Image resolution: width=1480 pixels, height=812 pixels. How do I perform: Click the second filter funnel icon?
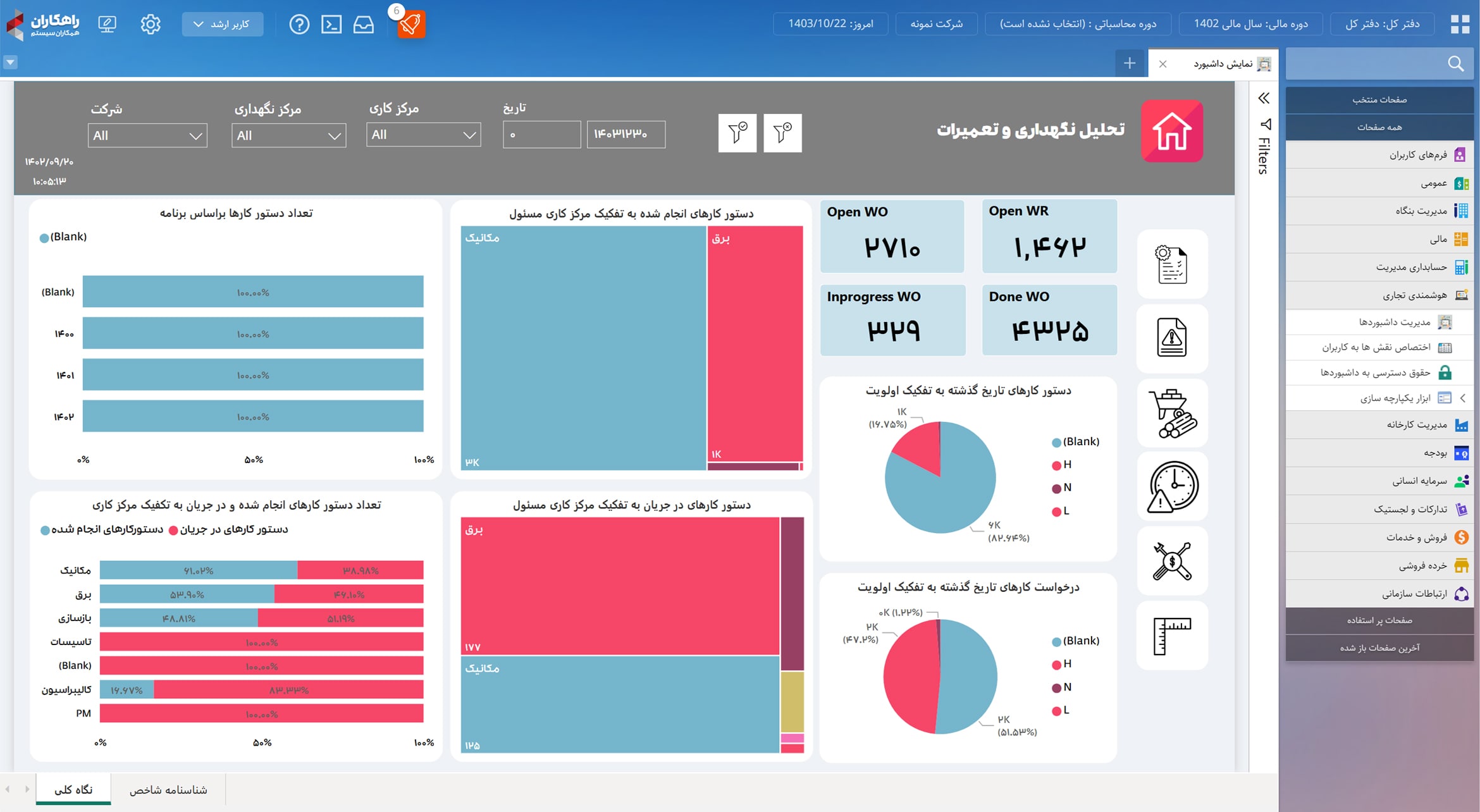782,133
